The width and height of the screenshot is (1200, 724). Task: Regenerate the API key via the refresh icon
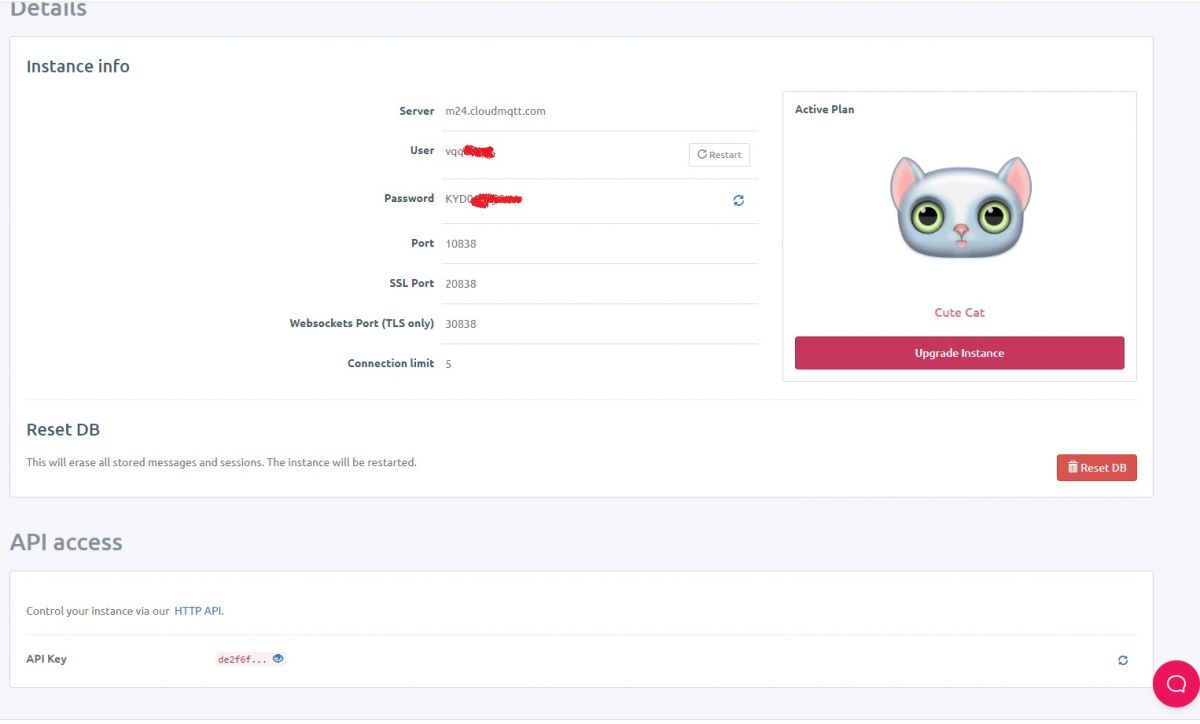(1123, 660)
